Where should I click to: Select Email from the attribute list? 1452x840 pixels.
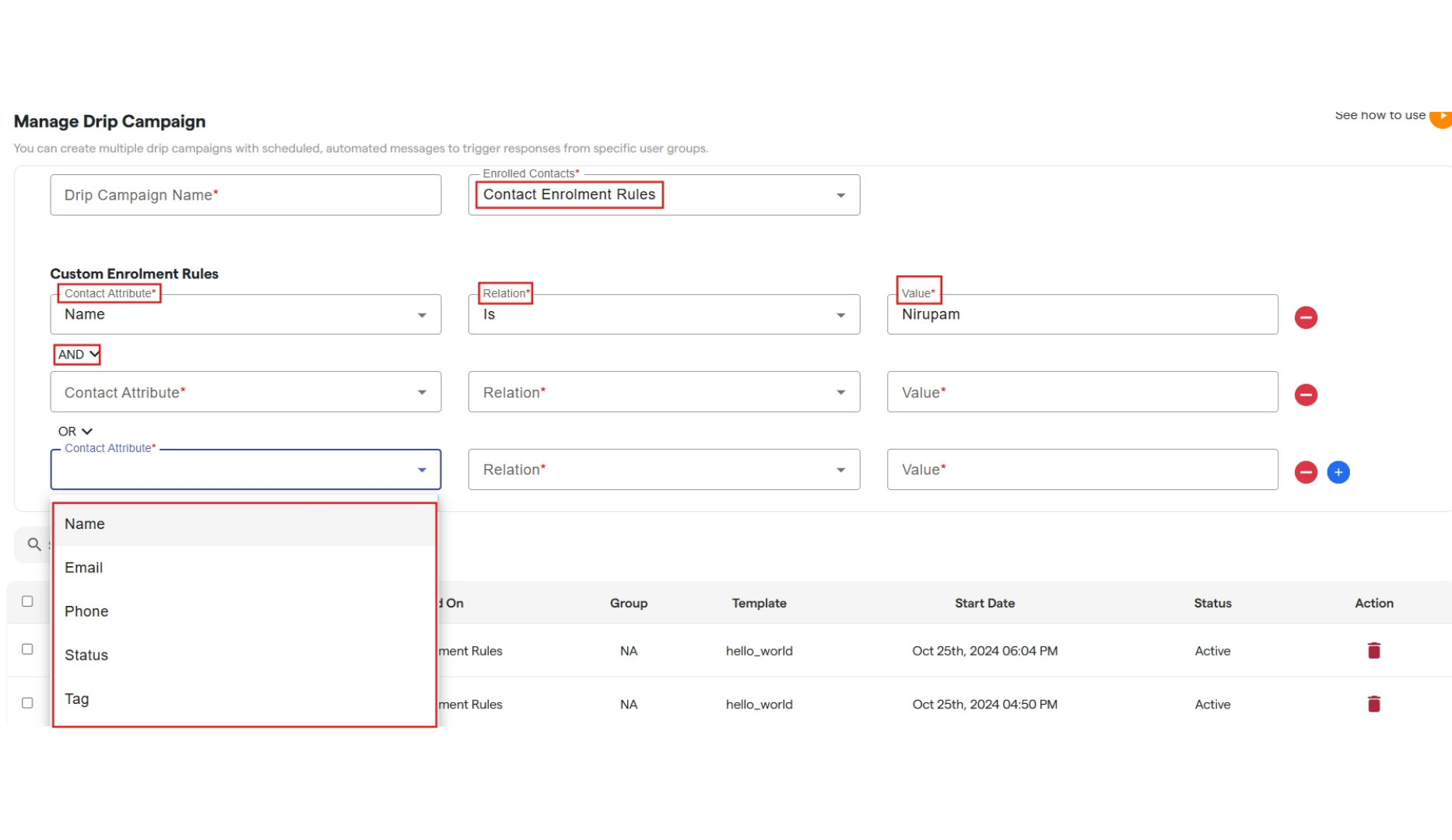(244, 568)
